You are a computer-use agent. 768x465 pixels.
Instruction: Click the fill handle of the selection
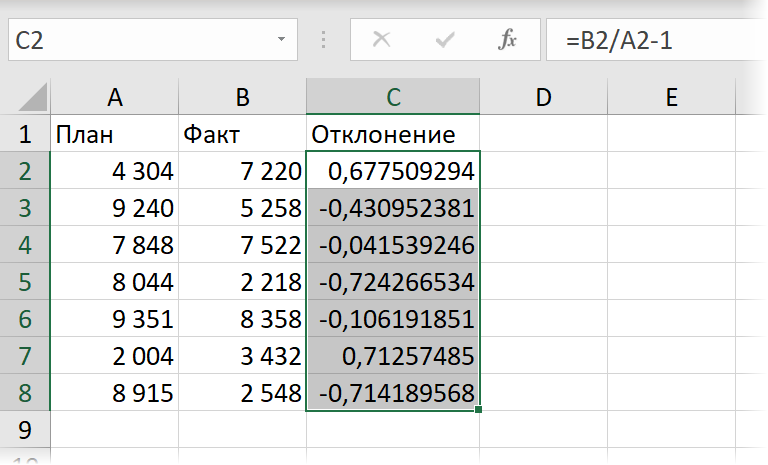pos(480,410)
